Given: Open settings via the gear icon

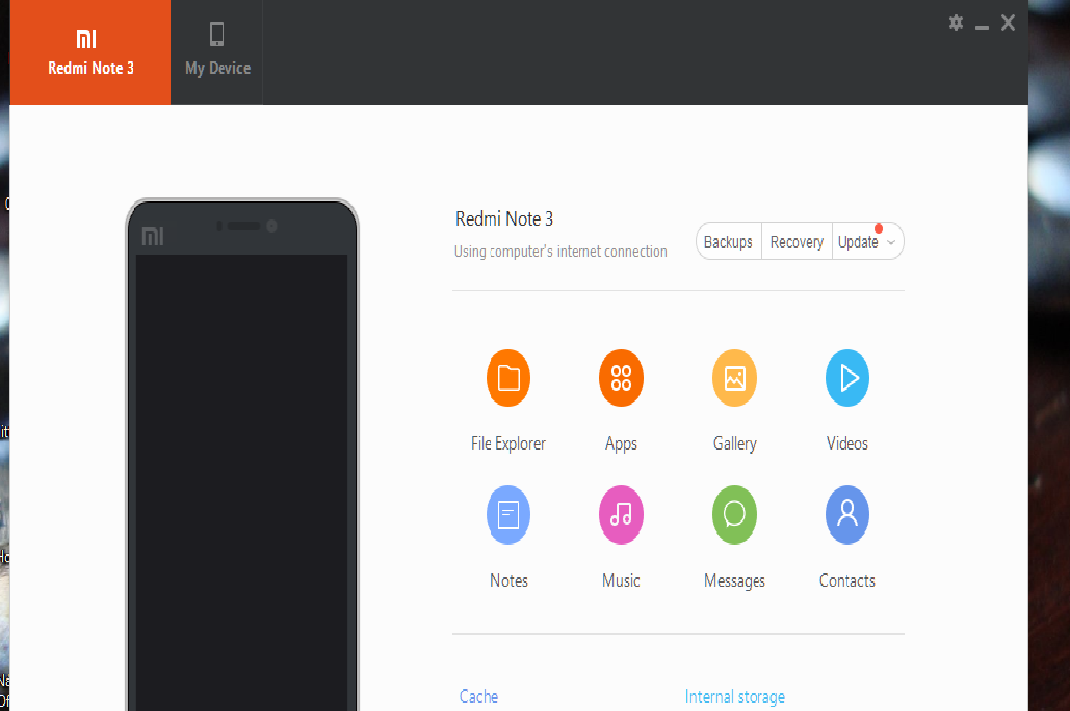Looking at the screenshot, I should [956, 23].
